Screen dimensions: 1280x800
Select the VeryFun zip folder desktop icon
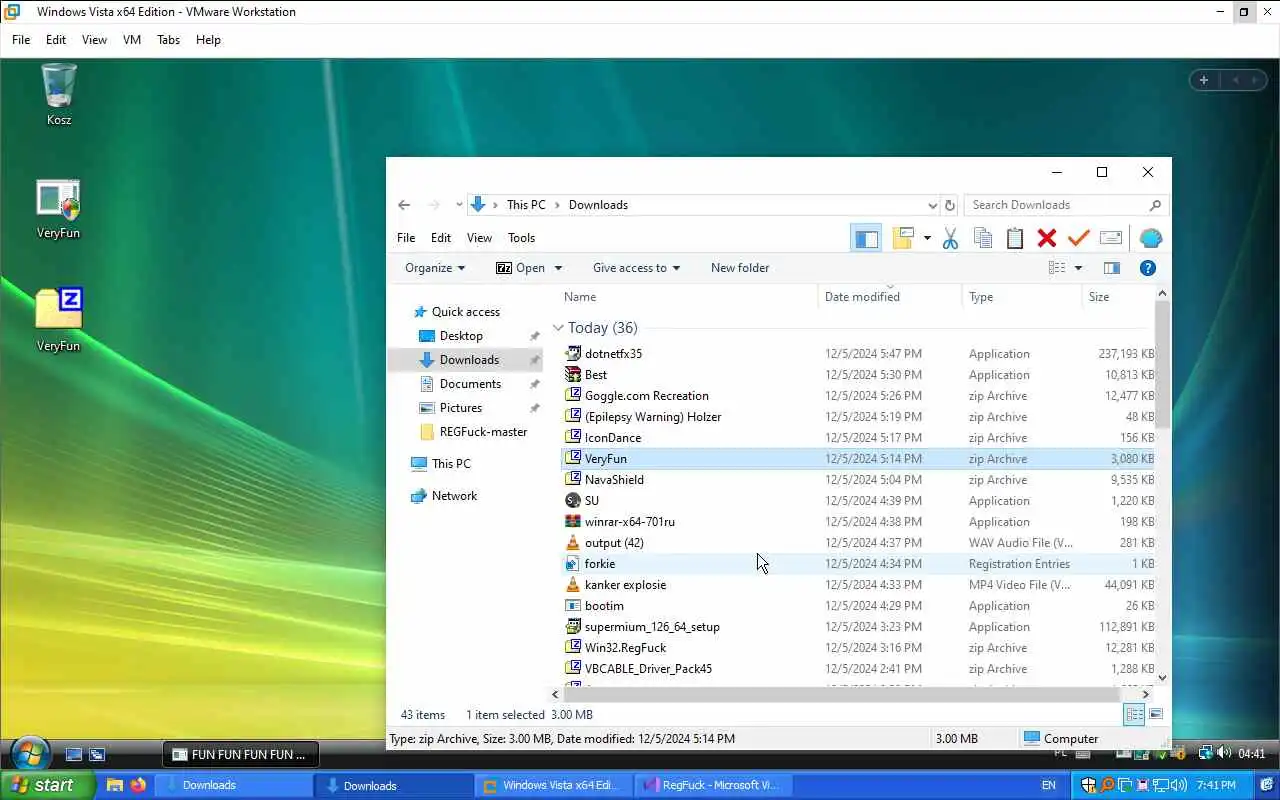(58, 320)
